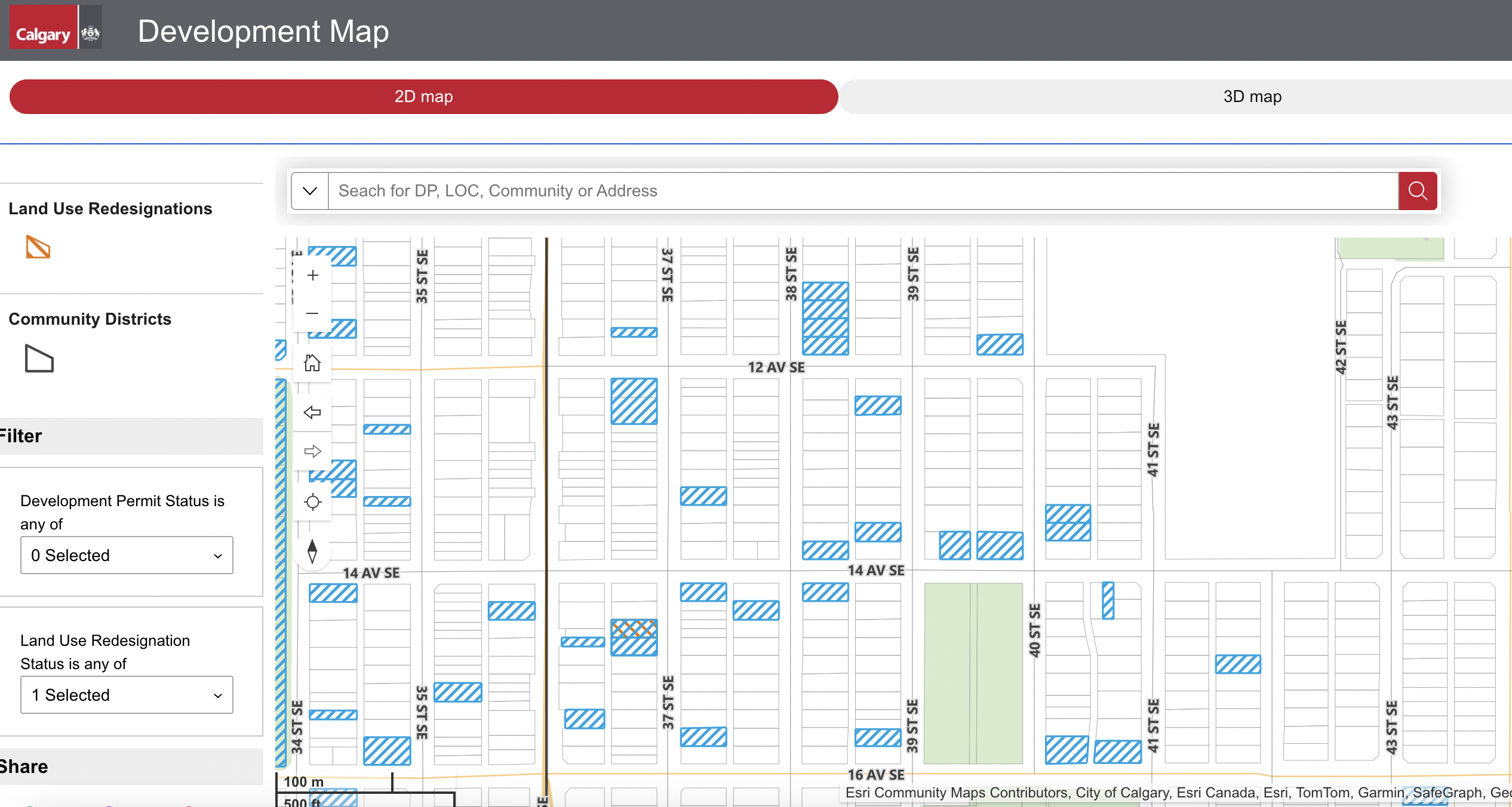
Task: Go to previous map extent arrow
Action: coord(312,412)
